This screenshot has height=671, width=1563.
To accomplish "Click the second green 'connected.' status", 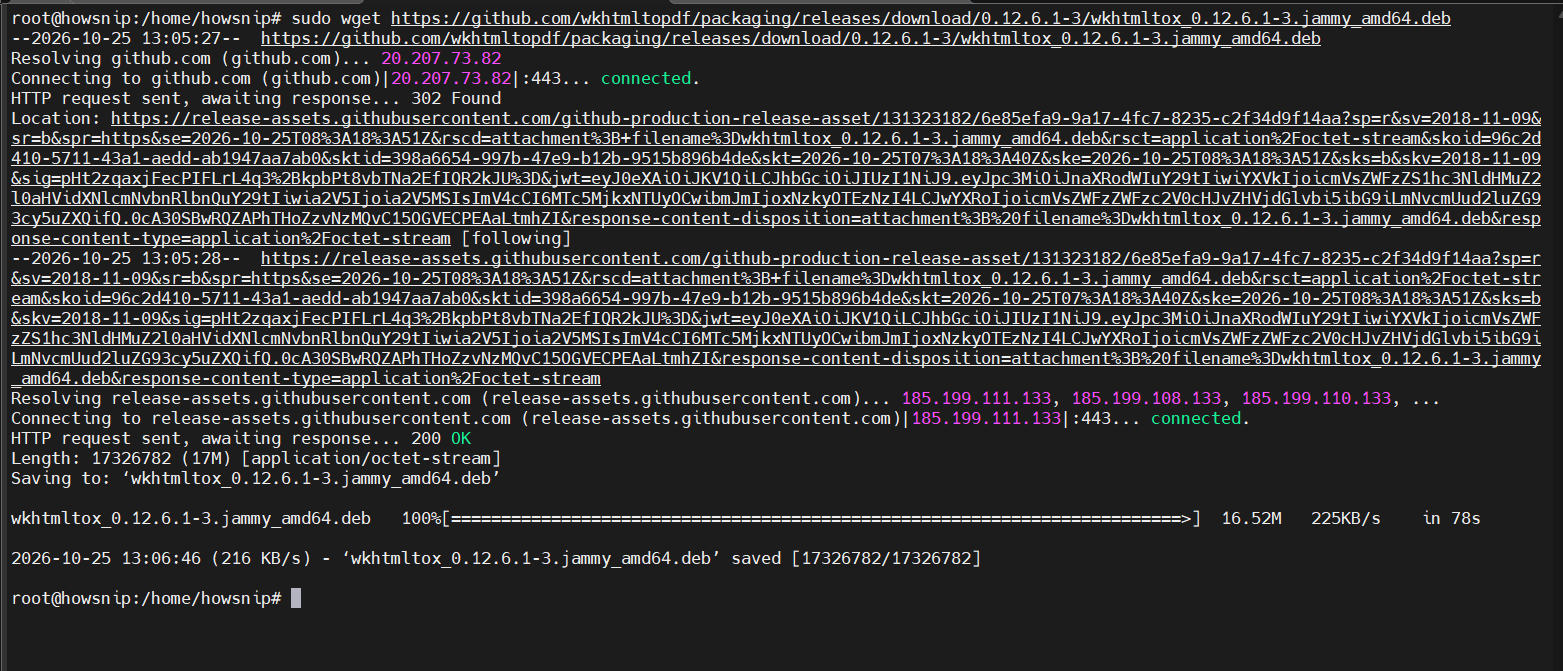I will 1201,418.
